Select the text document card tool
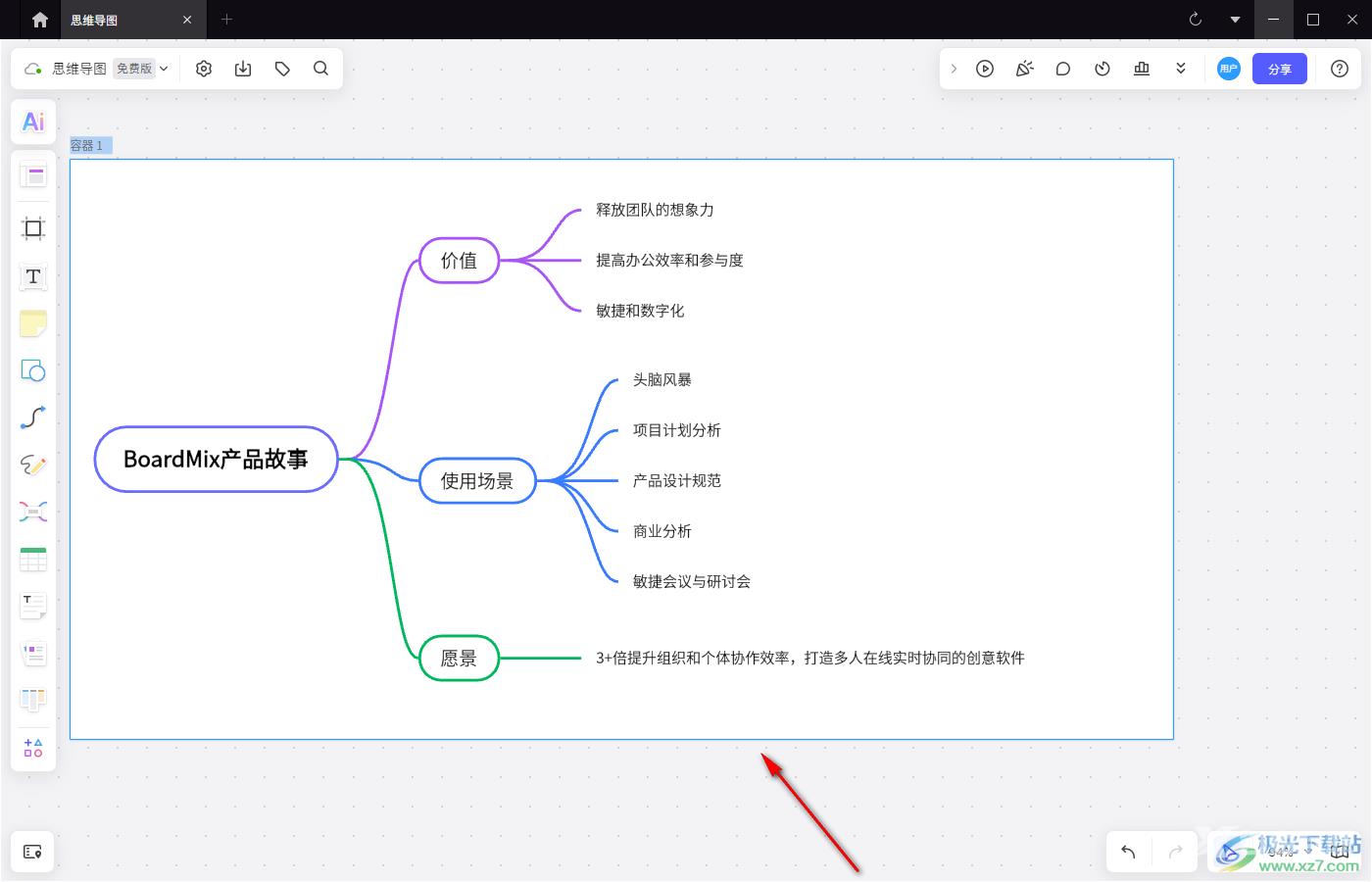Image resolution: width=1372 pixels, height=882 pixels. [33, 606]
